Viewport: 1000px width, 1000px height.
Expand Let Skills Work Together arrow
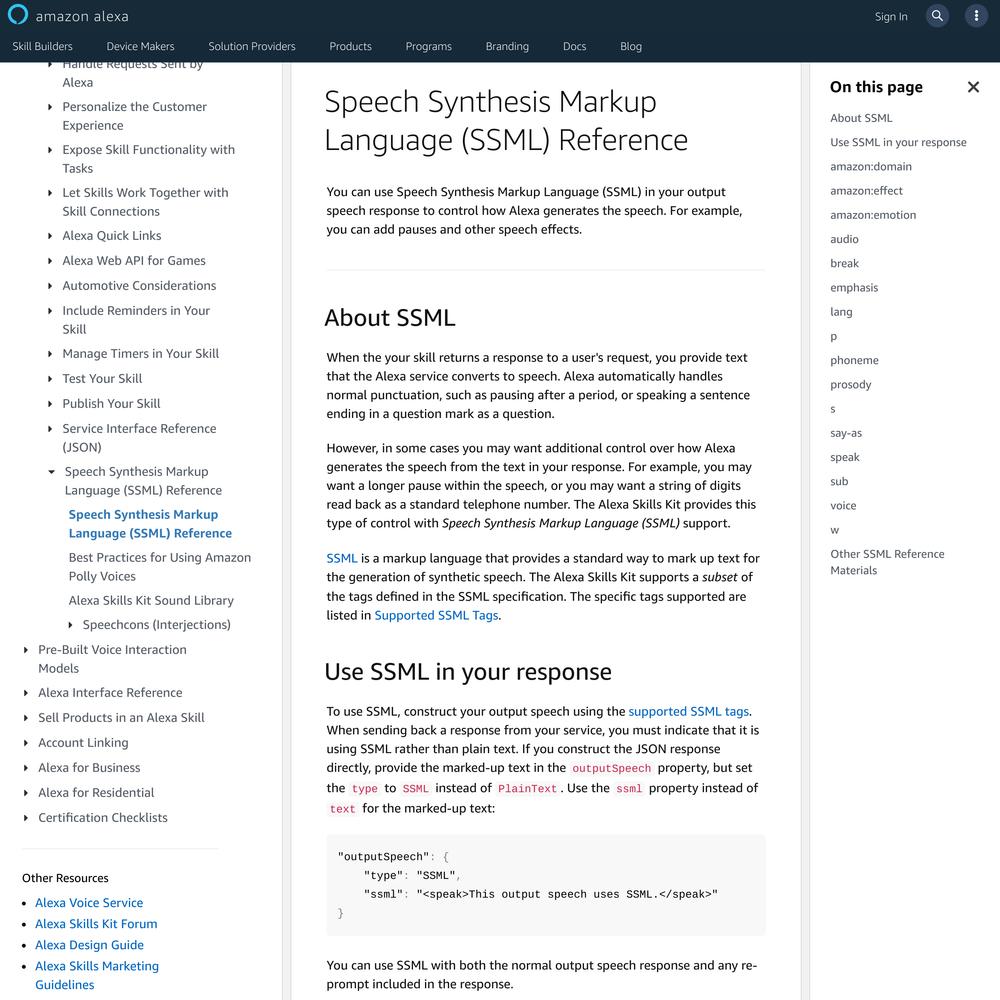pyautogui.click(x=50, y=193)
